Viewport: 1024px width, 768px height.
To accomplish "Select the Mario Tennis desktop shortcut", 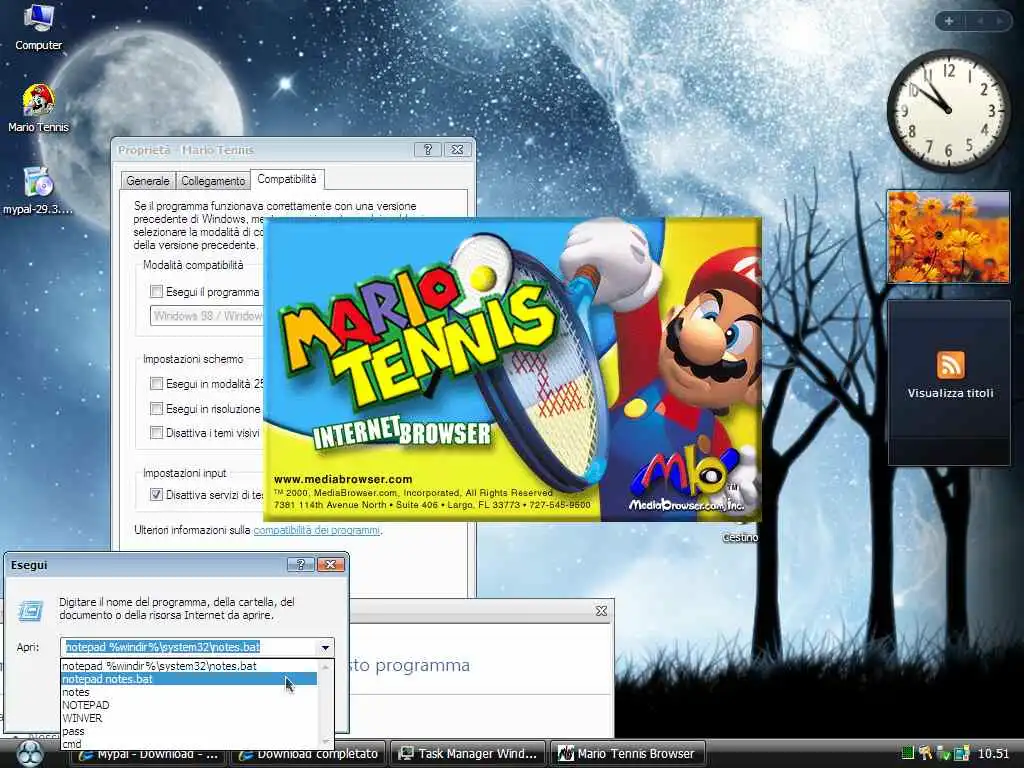I will (x=38, y=108).
